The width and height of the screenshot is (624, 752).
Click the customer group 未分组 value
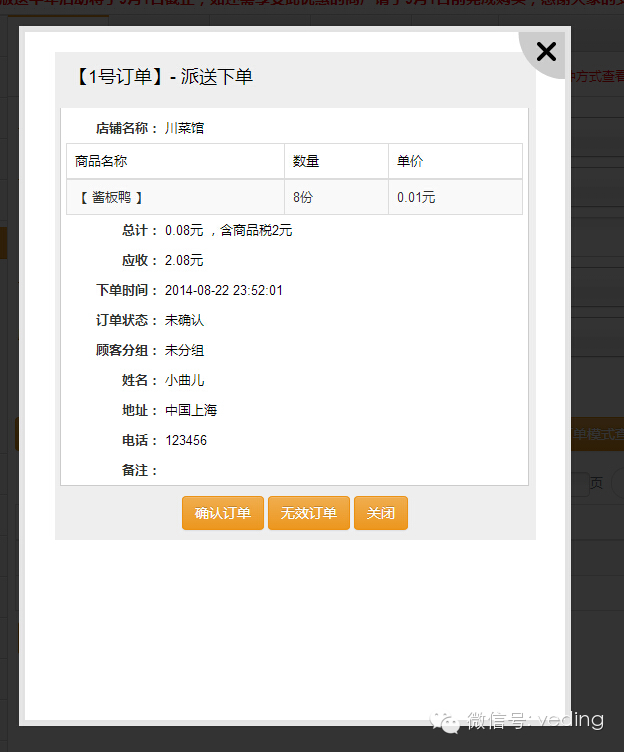click(x=184, y=350)
